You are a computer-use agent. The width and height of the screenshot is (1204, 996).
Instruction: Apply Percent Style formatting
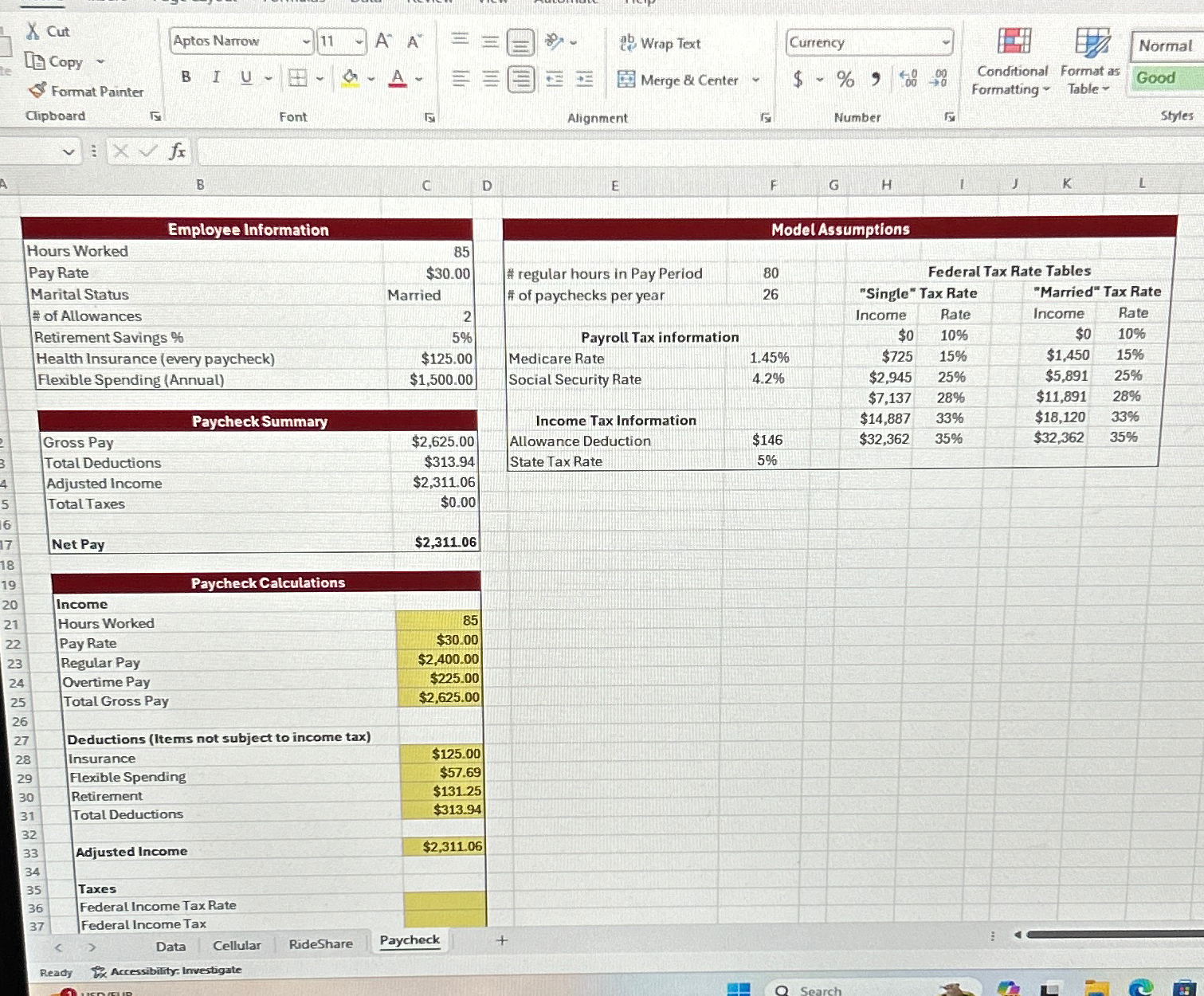[x=847, y=80]
